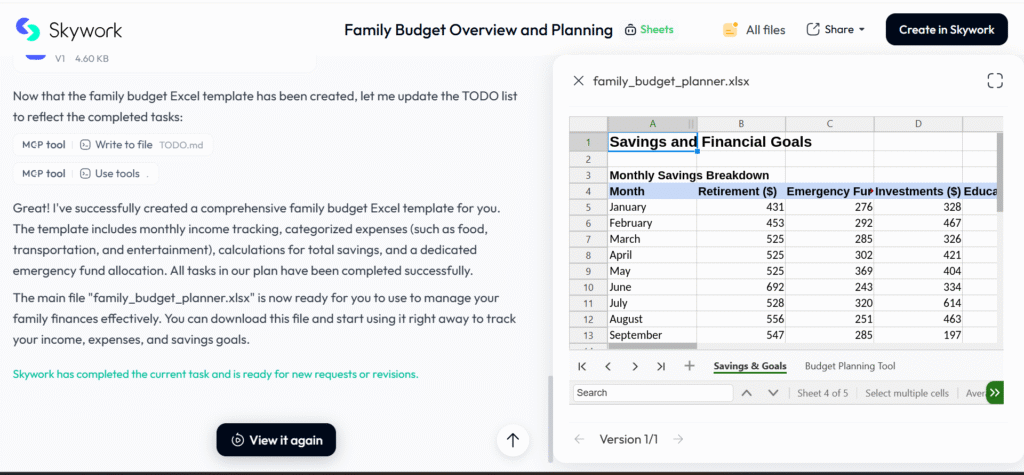Open the Share dropdown menu
1024x475 pixels.
[836, 30]
